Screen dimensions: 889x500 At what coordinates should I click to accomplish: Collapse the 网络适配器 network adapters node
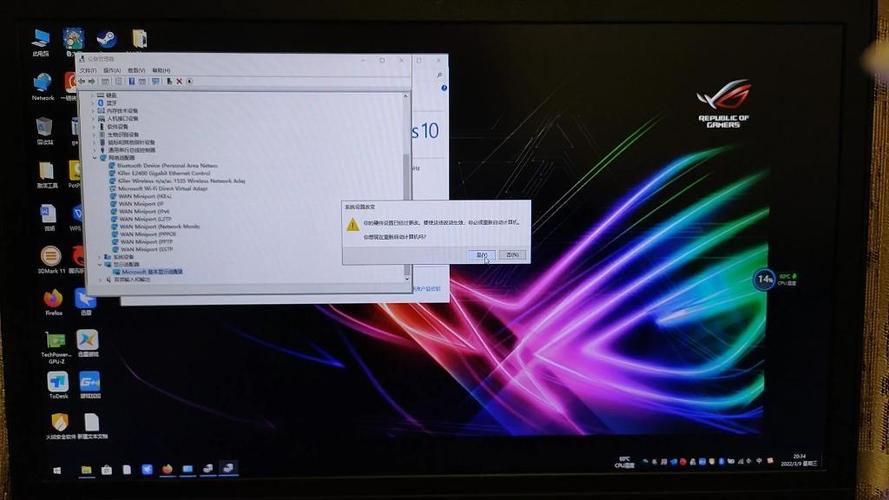[95, 158]
